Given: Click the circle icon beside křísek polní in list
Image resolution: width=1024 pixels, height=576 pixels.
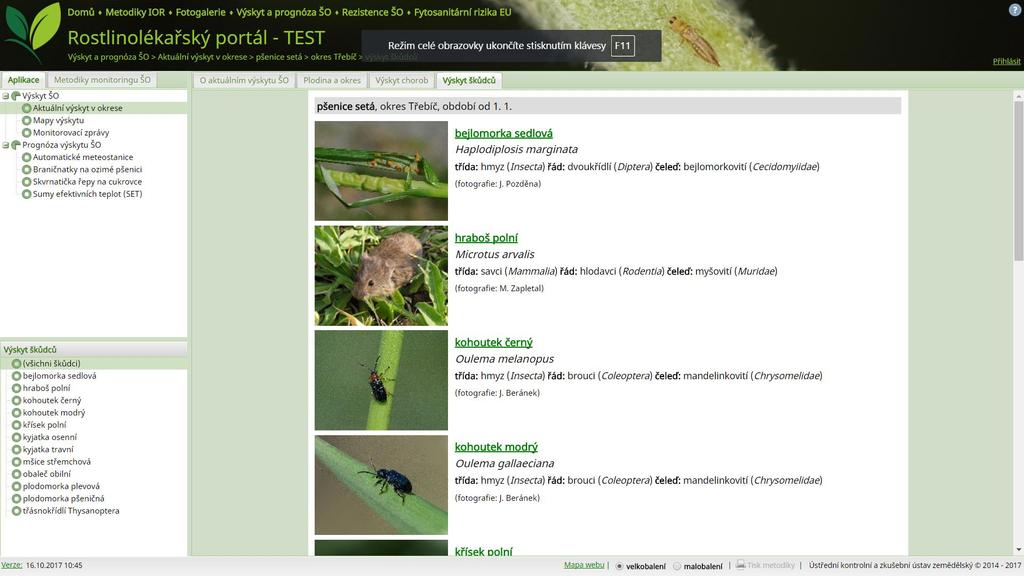Looking at the screenshot, I should pos(16,424).
